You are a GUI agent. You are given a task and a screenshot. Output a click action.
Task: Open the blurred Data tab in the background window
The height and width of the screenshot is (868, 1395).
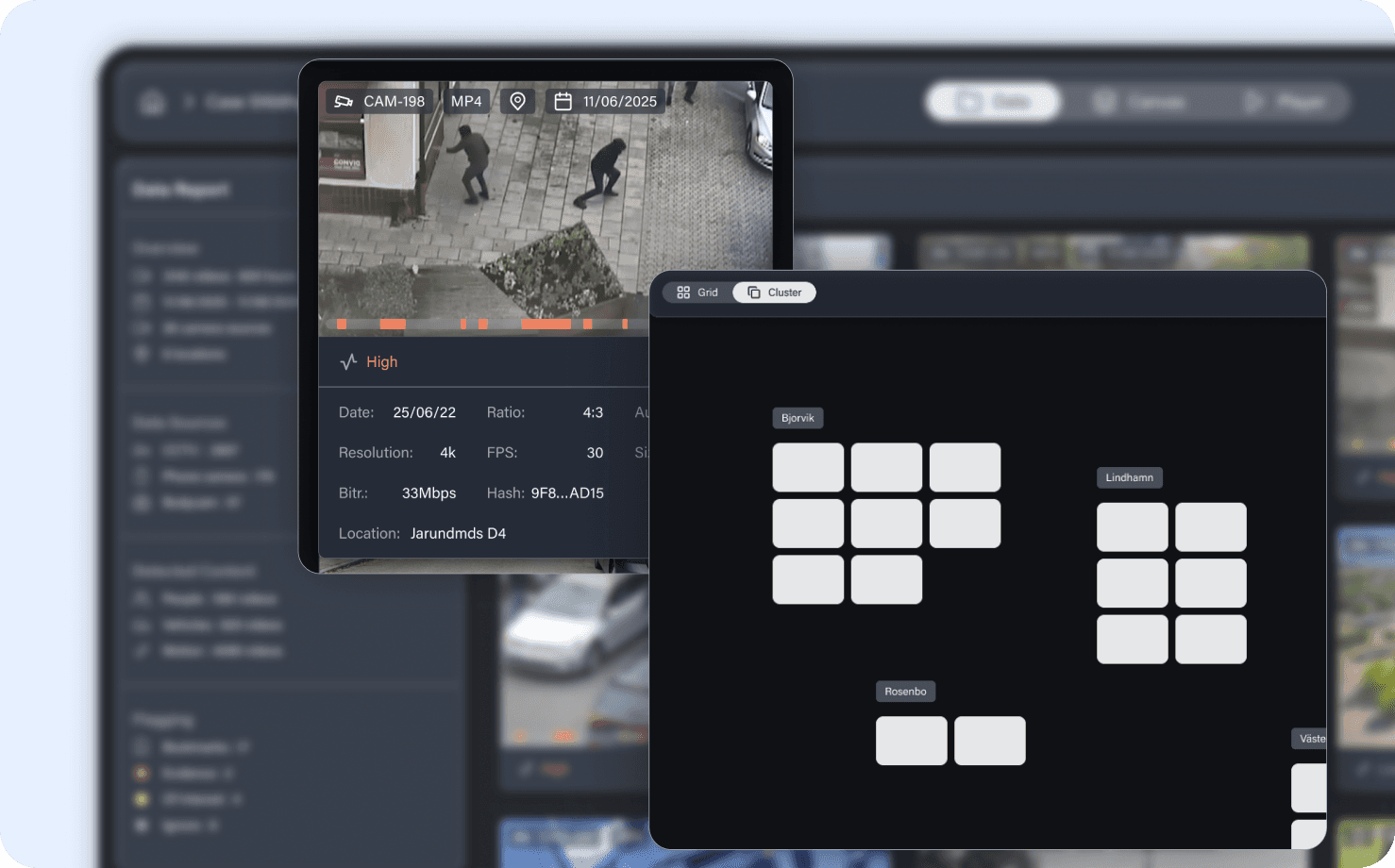[993, 102]
